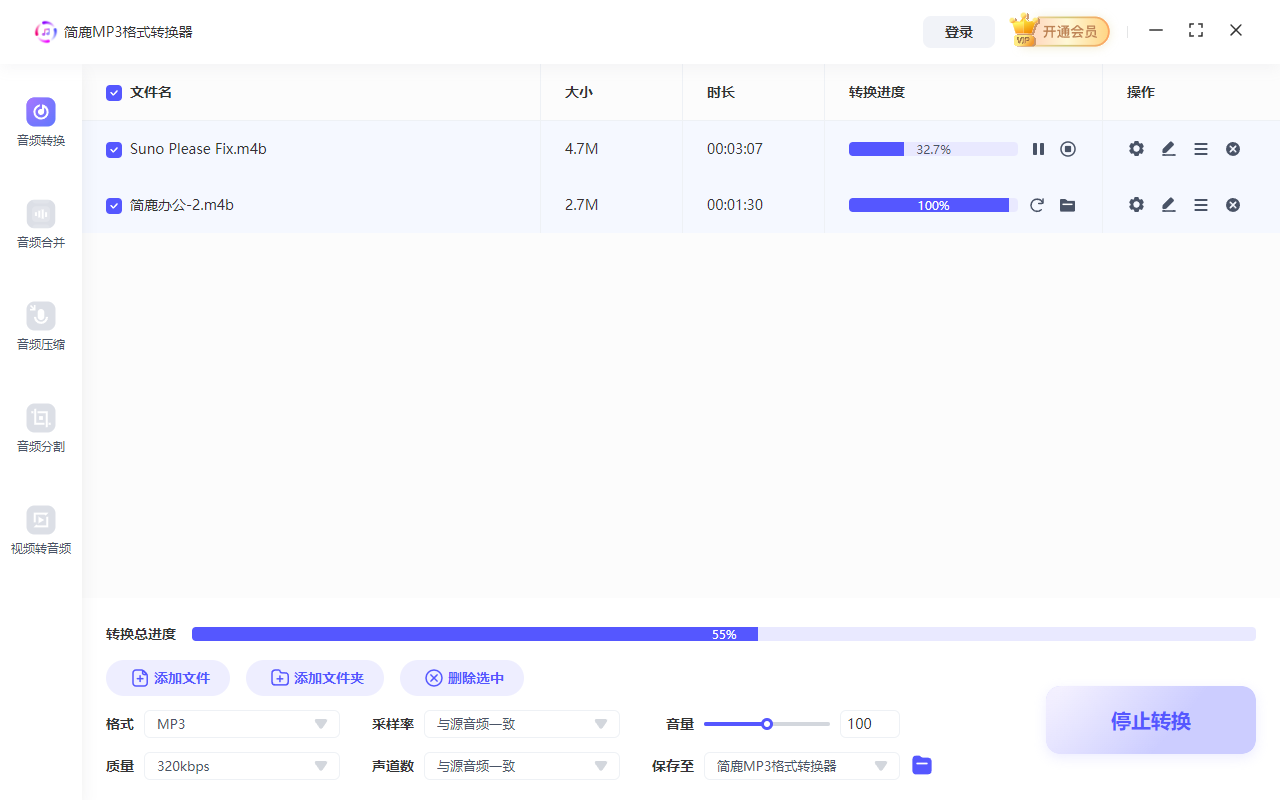The width and height of the screenshot is (1280, 800).
Task: Open the 质量 (quality) dropdown
Action: pos(241,765)
